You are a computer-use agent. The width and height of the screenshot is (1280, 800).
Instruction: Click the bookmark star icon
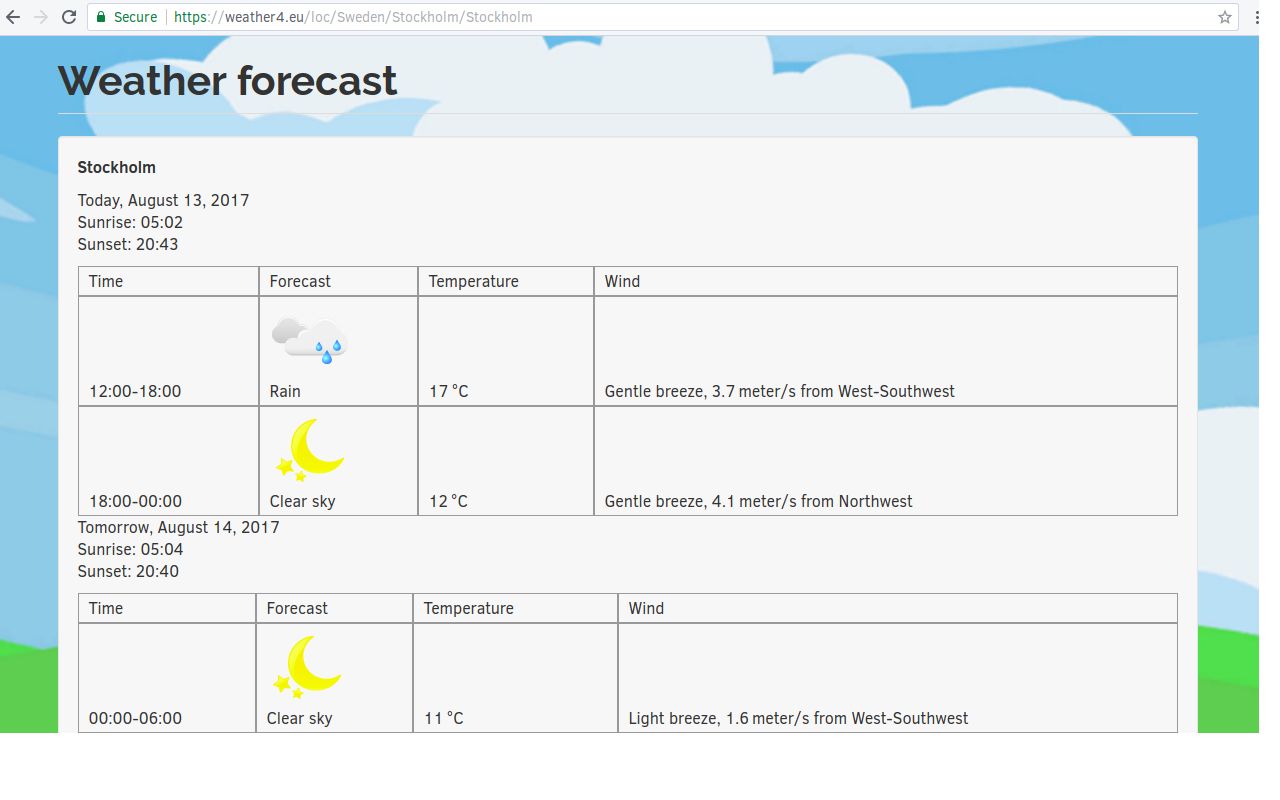(x=1224, y=17)
